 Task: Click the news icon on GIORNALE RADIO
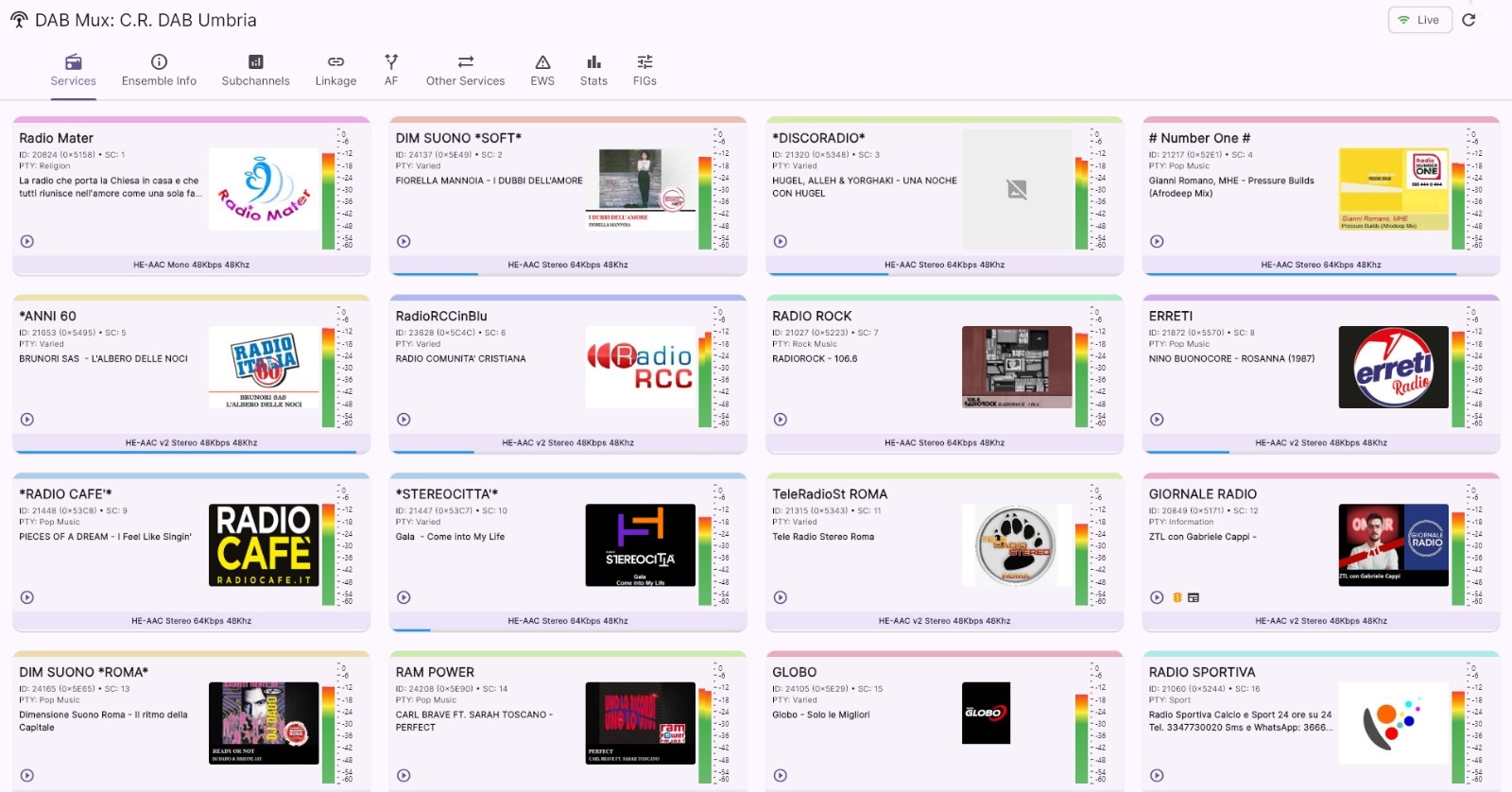coord(1194,597)
